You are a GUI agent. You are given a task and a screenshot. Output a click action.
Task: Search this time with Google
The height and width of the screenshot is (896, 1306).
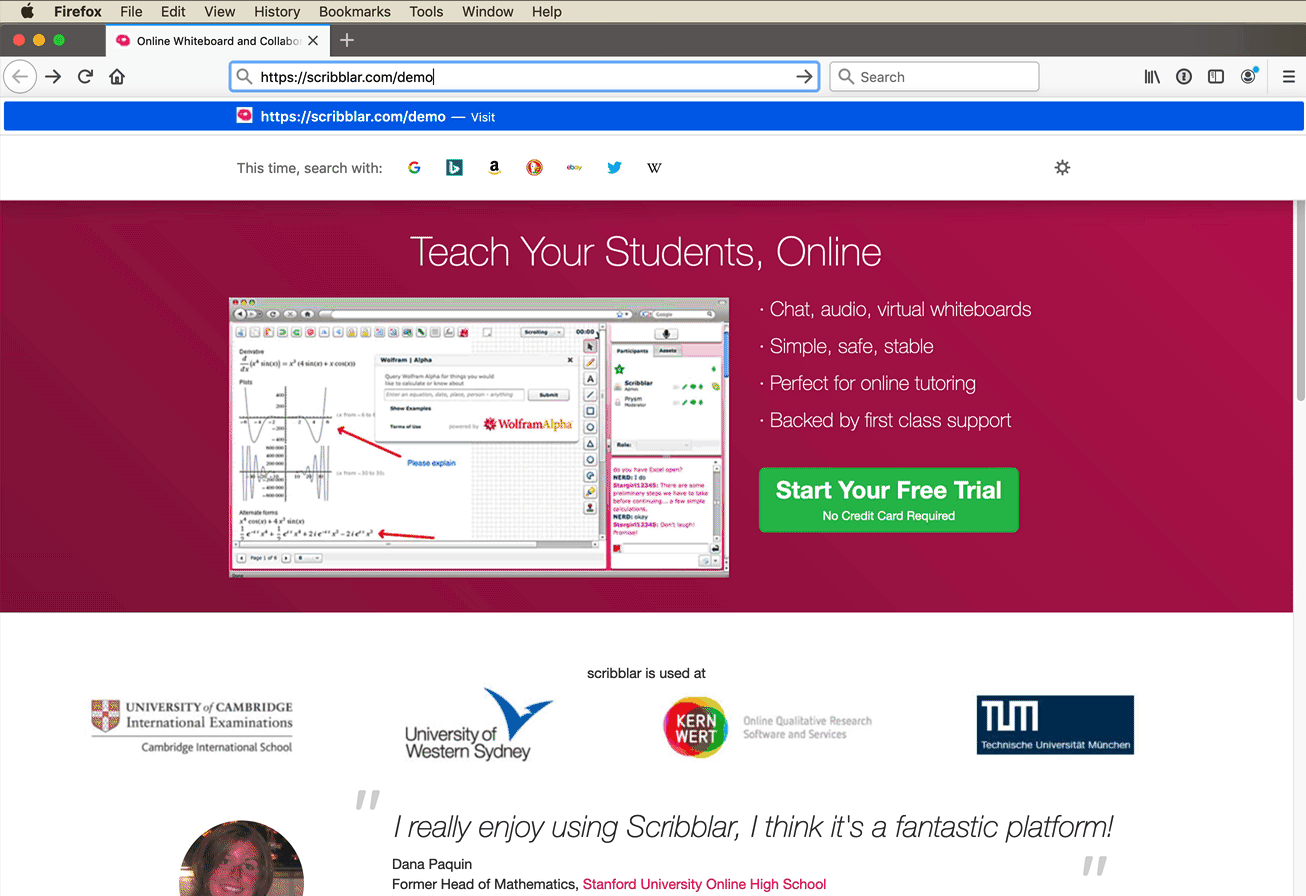[414, 168]
